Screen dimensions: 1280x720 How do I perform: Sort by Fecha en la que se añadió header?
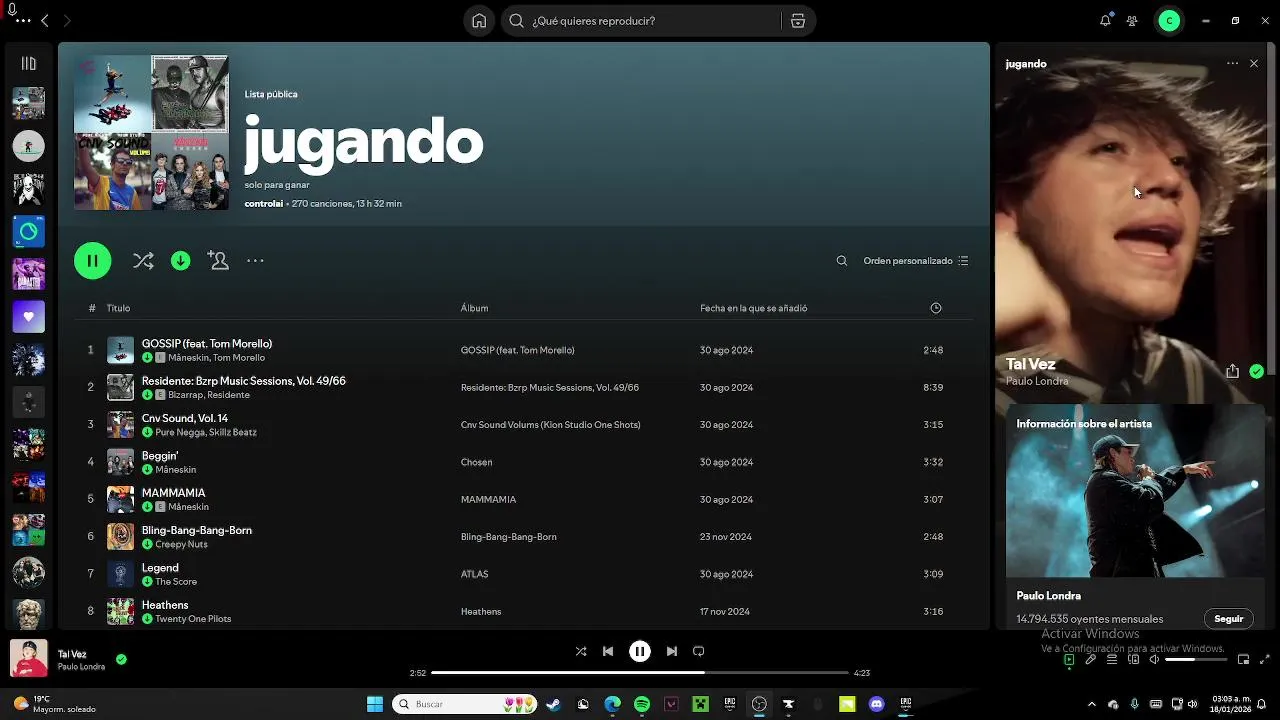point(753,308)
